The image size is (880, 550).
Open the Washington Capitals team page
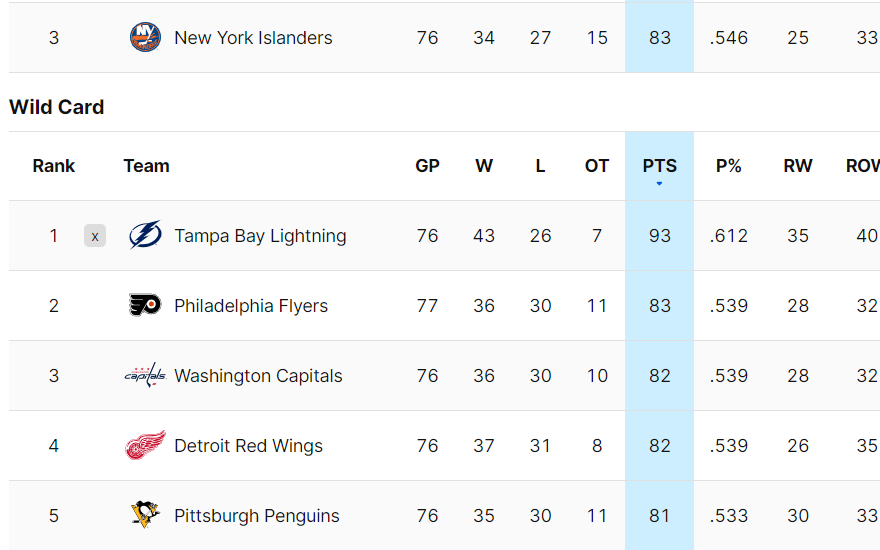pyautogui.click(x=258, y=375)
